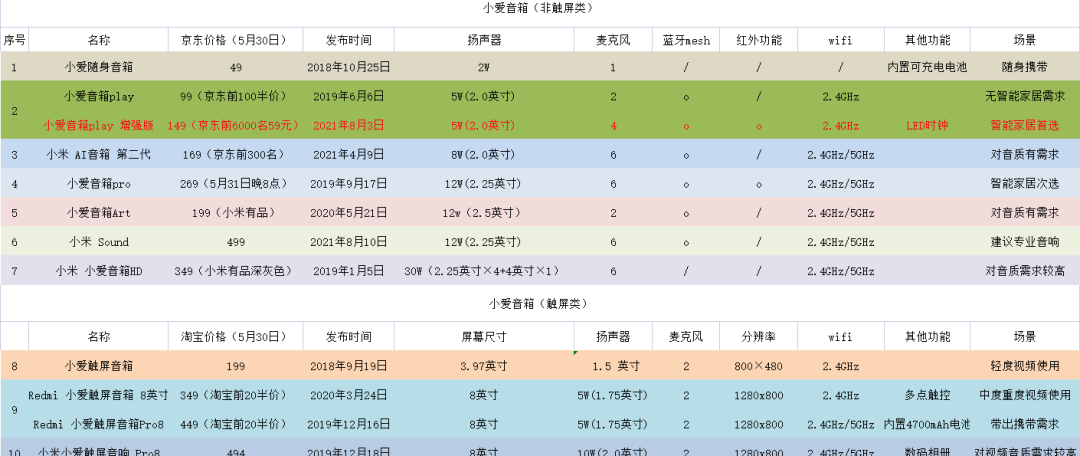Select the 带出携带需求 cell
Viewport: 1080px width, 456px height.
click(1024, 424)
